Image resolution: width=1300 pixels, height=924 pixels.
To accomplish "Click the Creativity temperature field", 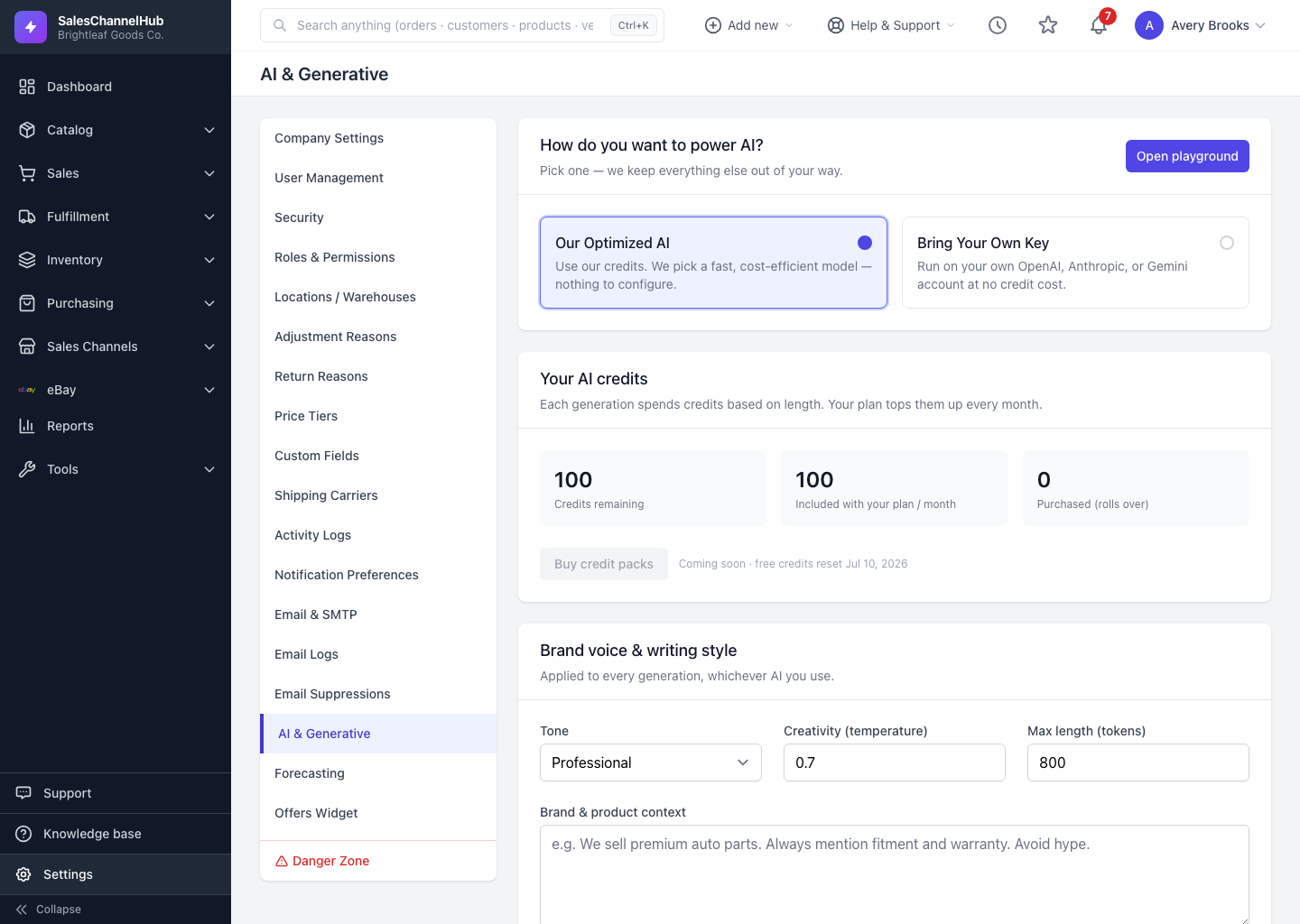I will 895,762.
